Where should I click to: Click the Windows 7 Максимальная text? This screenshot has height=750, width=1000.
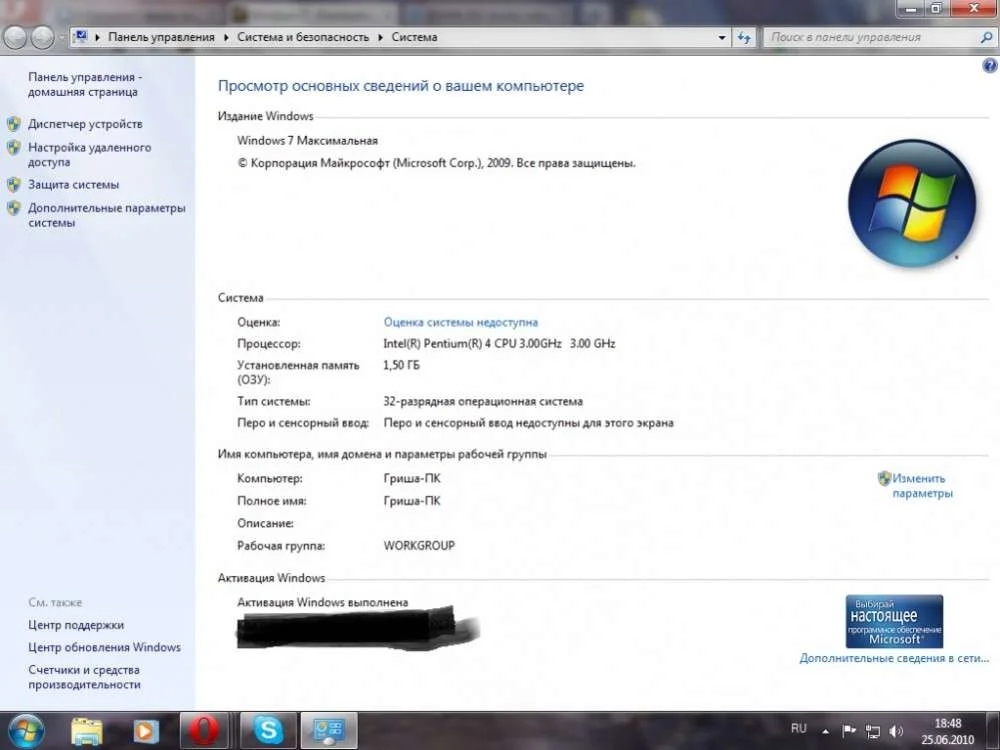[307, 140]
